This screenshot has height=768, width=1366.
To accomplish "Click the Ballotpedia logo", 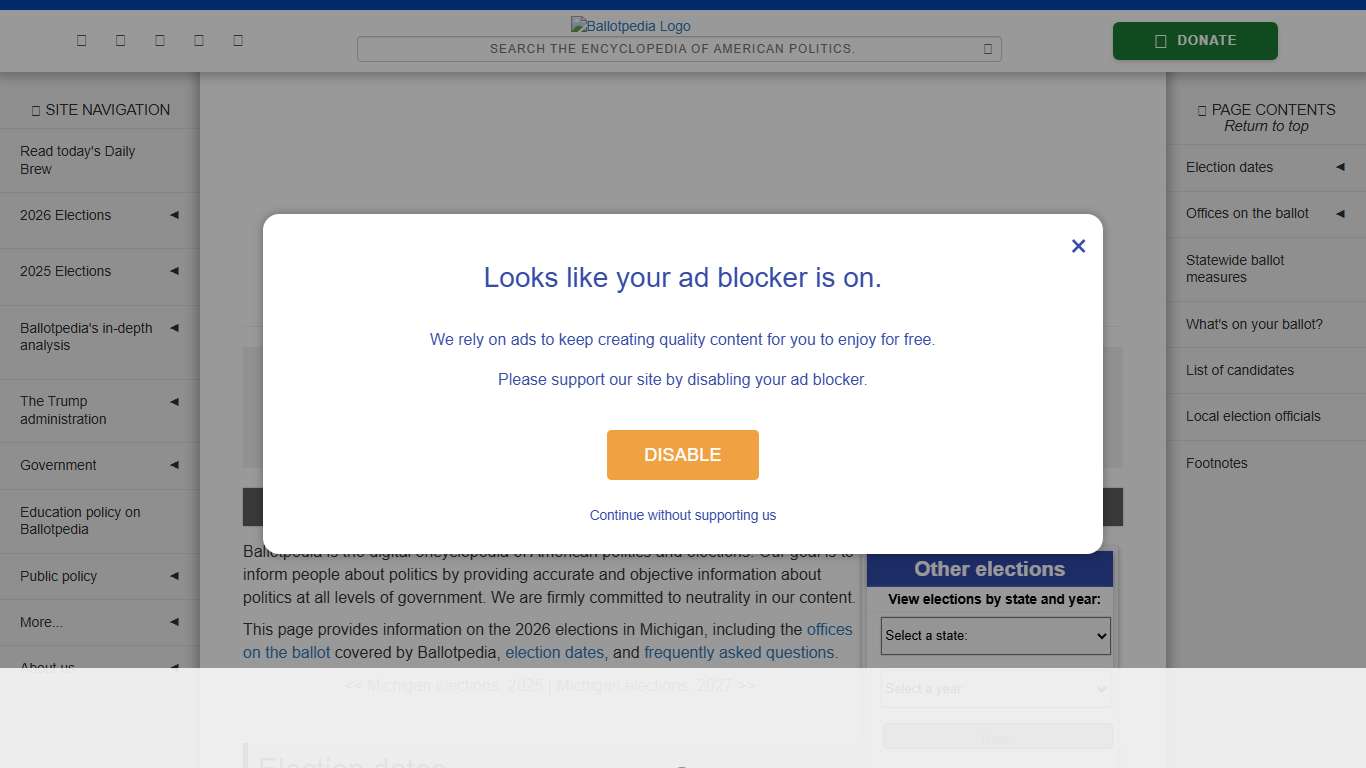I will [x=631, y=26].
